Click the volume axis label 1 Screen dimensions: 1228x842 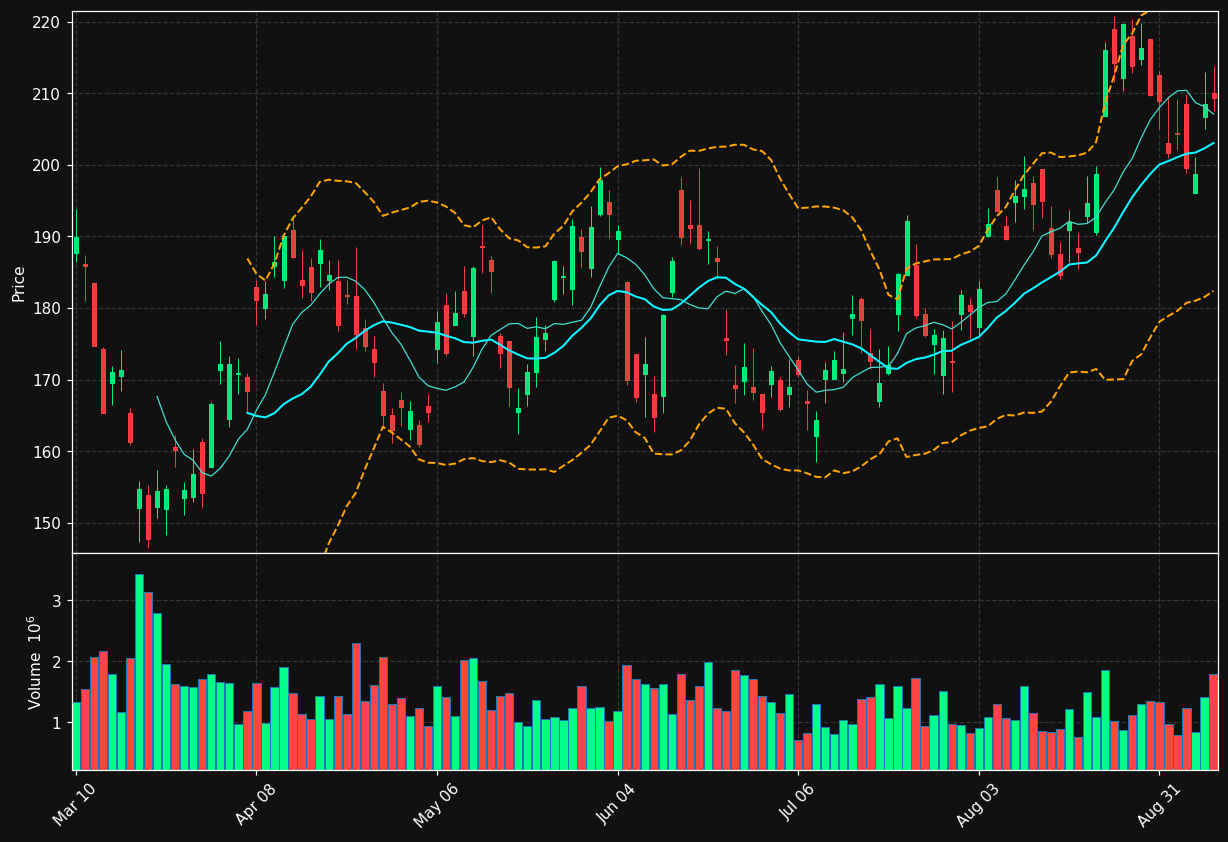pyautogui.click(x=58, y=723)
